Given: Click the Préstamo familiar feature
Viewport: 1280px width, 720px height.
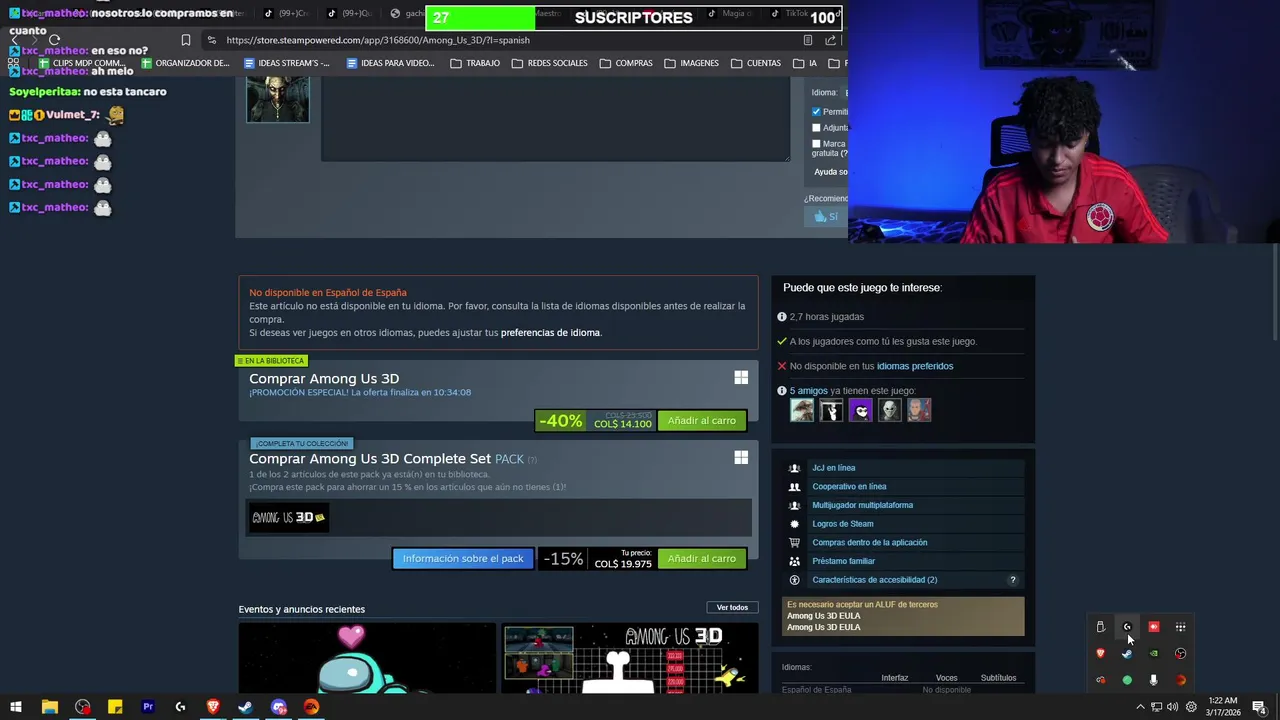Looking at the screenshot, I should click(x=843, y=562).
